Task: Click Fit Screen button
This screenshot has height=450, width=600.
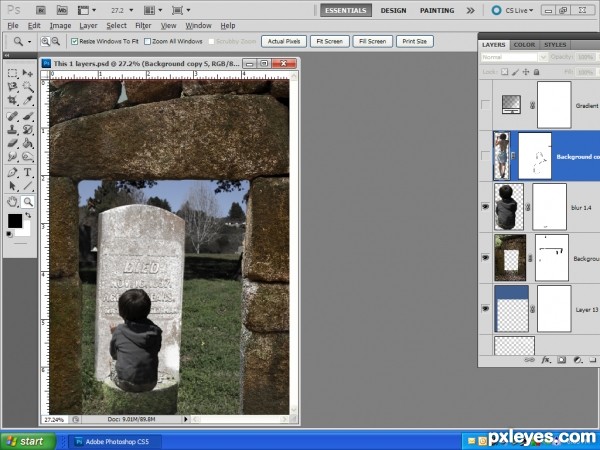Action: click(329, 41)
